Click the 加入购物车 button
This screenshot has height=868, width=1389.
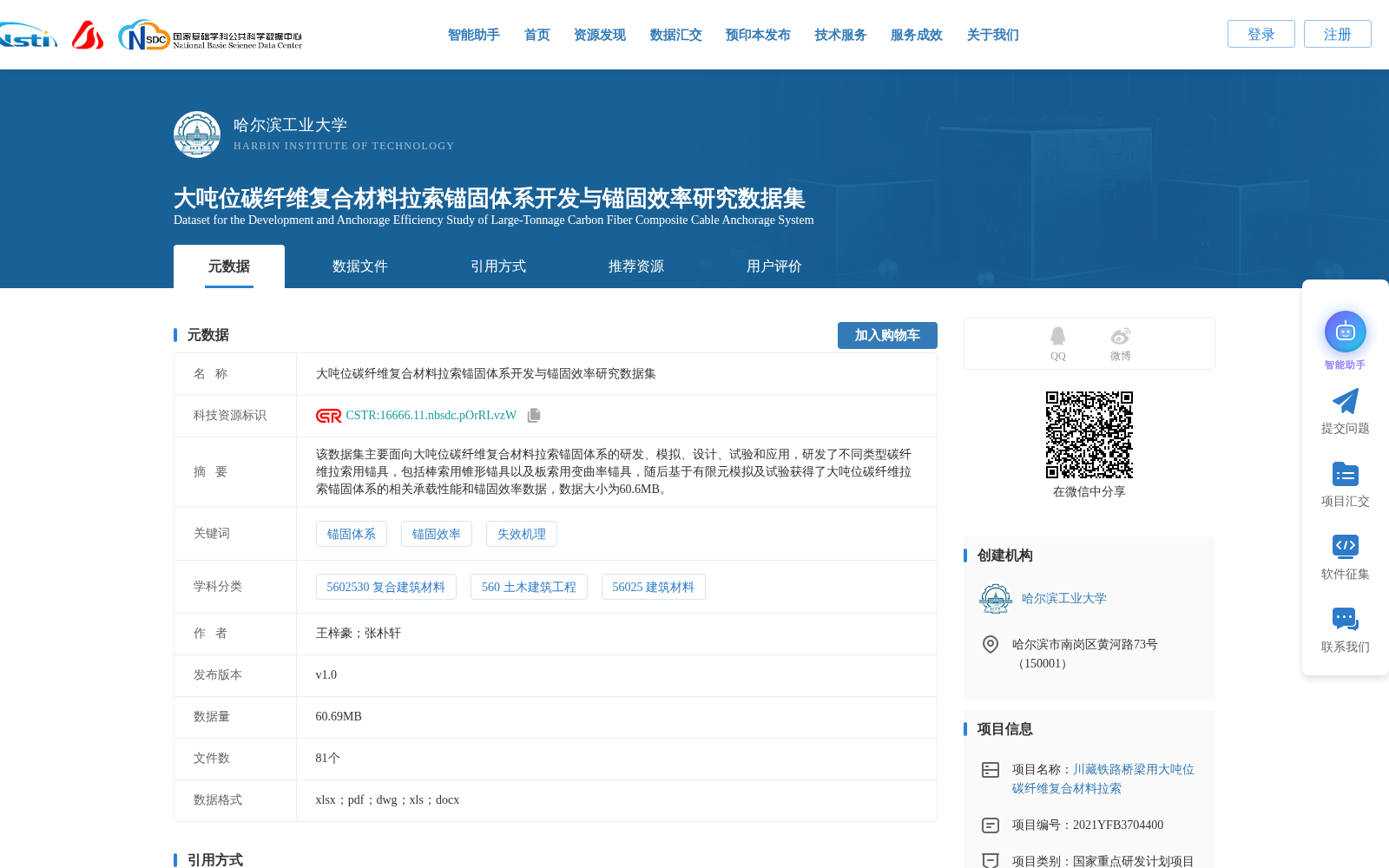pyautogui.click(x=887, y=335)
